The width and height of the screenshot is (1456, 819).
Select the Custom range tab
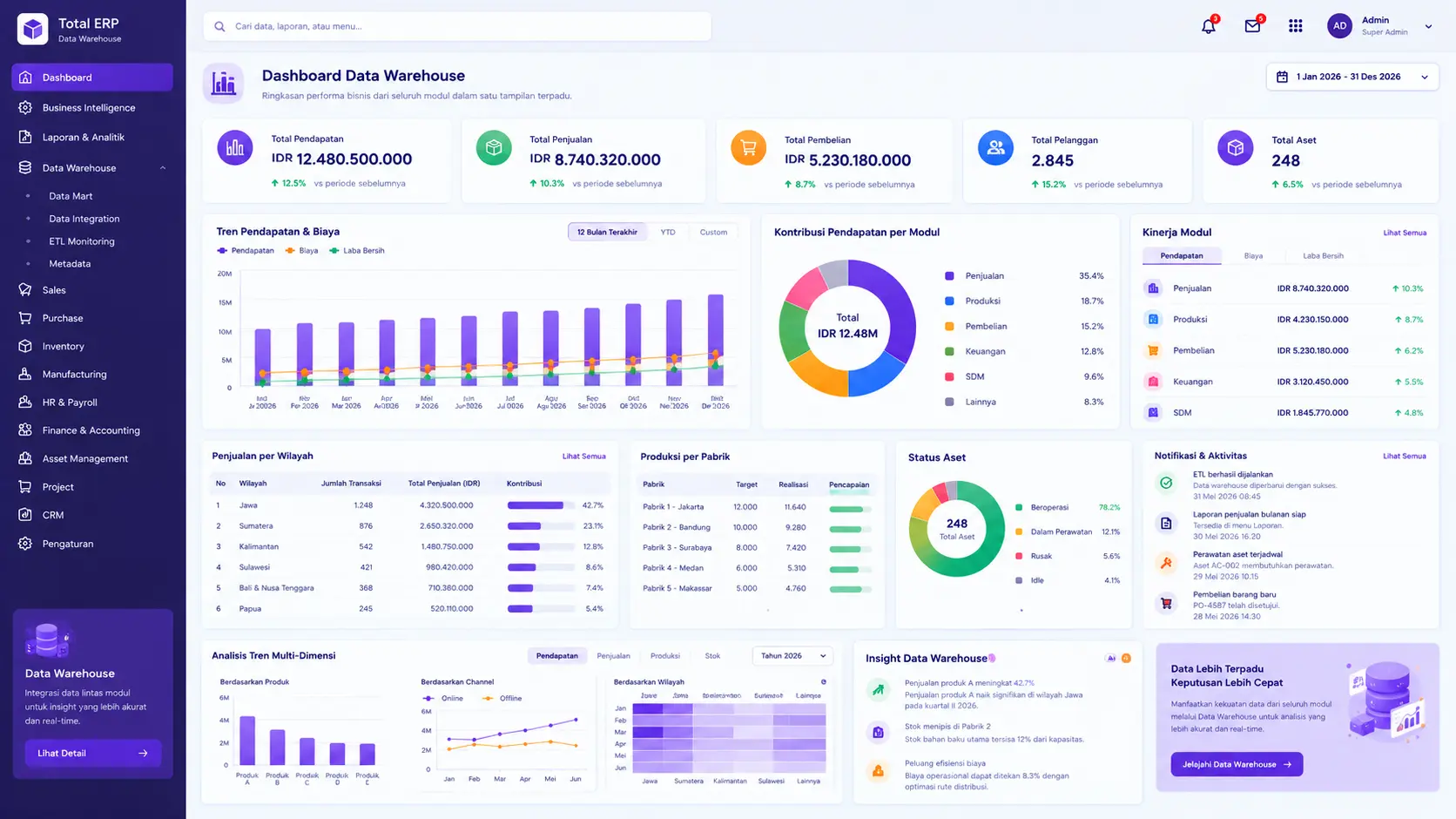pyautogui.click(x=713, y=232)
